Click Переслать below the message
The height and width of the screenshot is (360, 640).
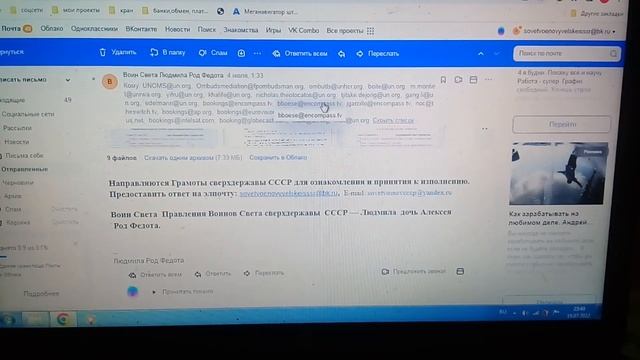tap(263, 273)
